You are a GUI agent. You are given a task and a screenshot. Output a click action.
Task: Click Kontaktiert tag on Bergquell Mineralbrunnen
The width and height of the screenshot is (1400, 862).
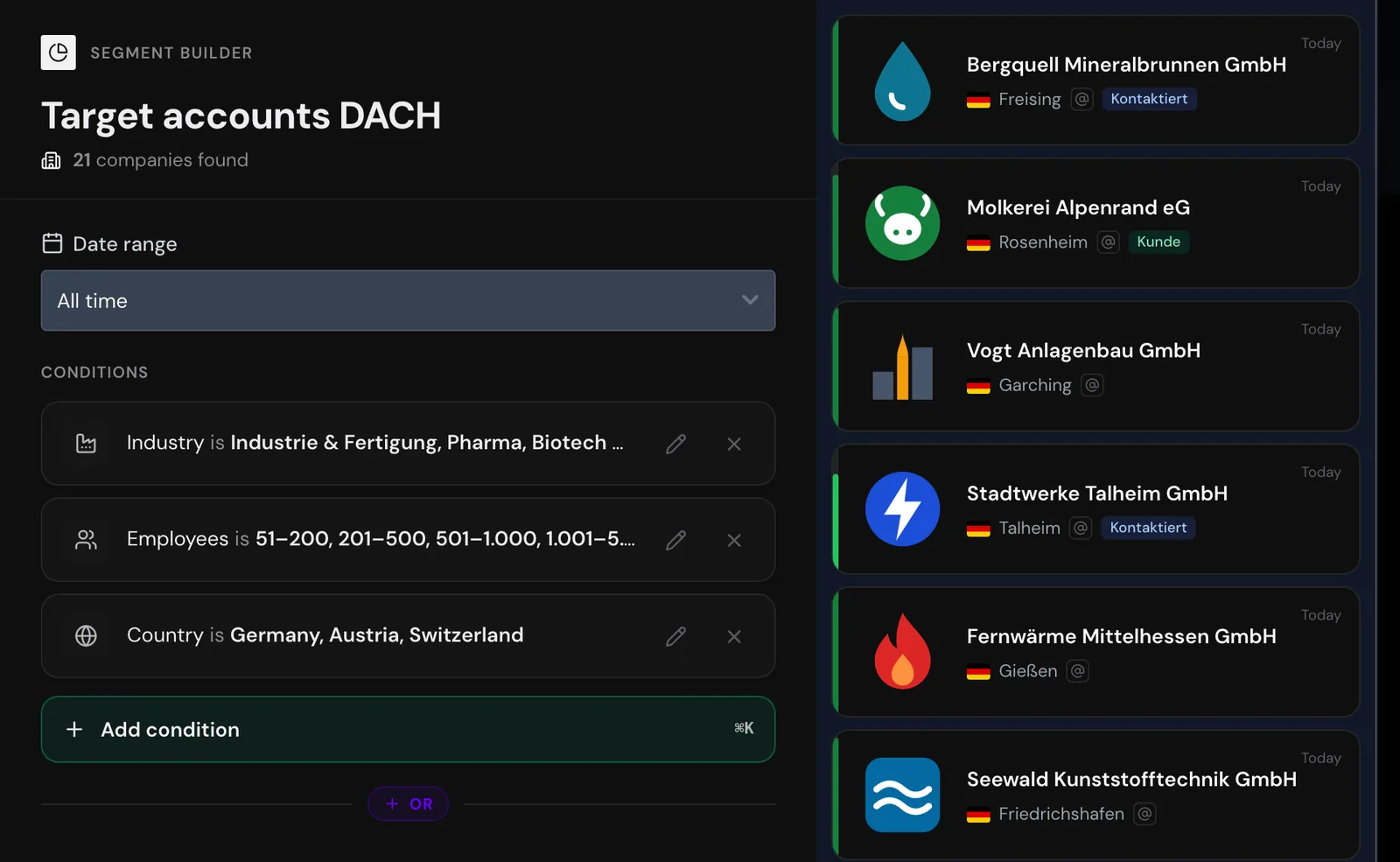(1149, 99)
